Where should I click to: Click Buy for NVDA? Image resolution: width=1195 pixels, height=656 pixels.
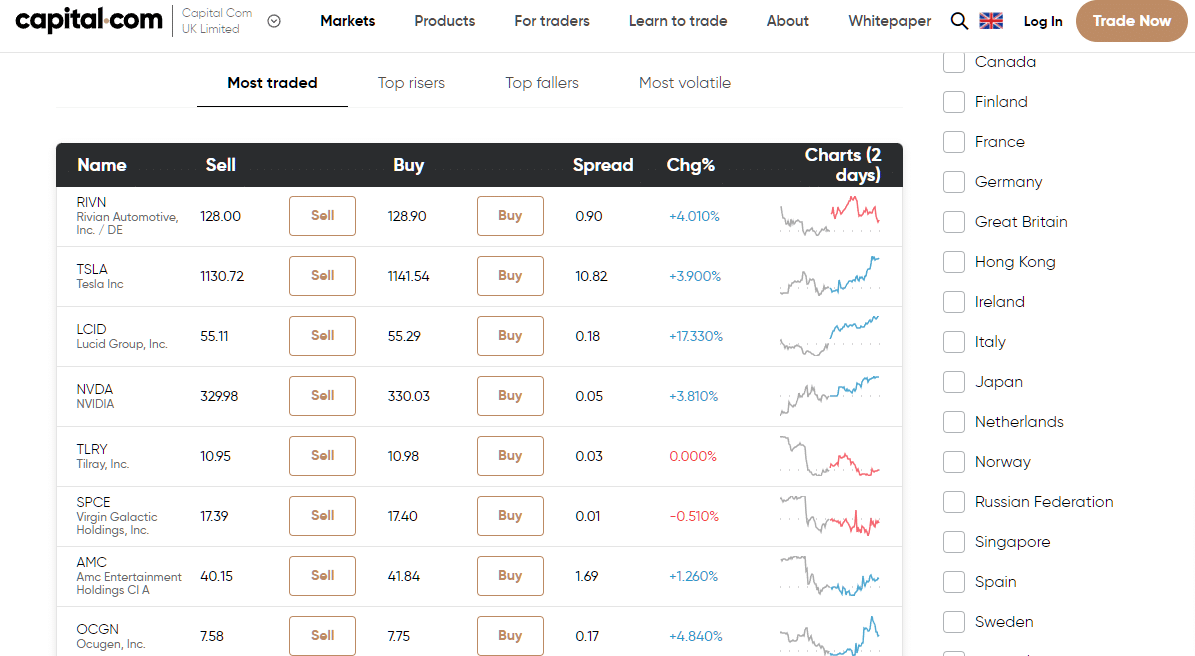pos(510,396)
